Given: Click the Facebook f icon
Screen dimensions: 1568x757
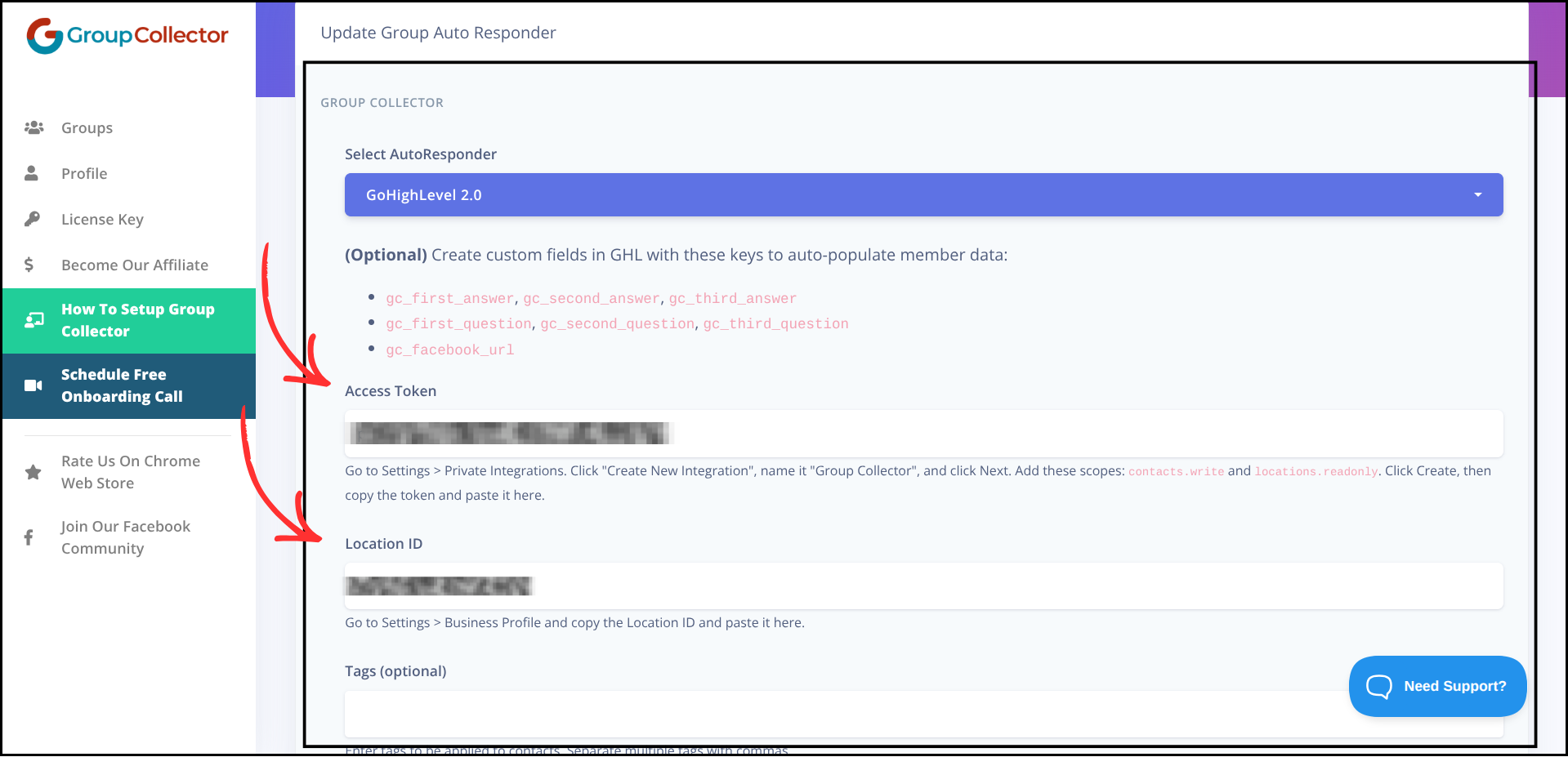Looking at the screenshot, I should [29, 537].
